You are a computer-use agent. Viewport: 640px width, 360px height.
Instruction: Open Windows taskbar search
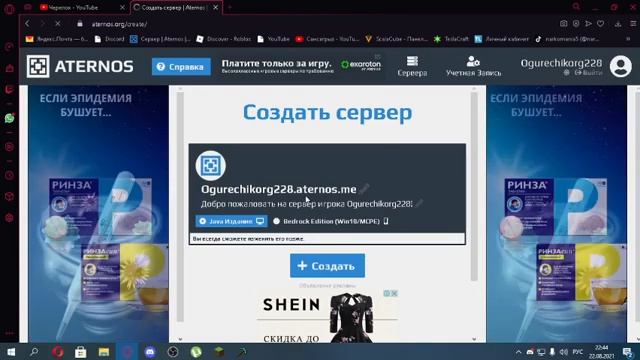[34, 351]
